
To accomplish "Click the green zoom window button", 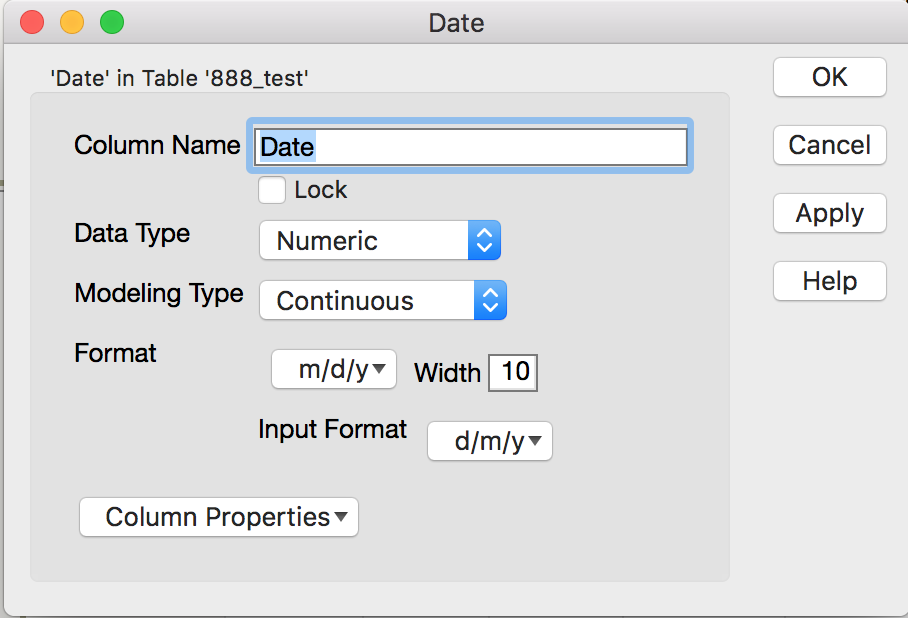I will 112,22.
